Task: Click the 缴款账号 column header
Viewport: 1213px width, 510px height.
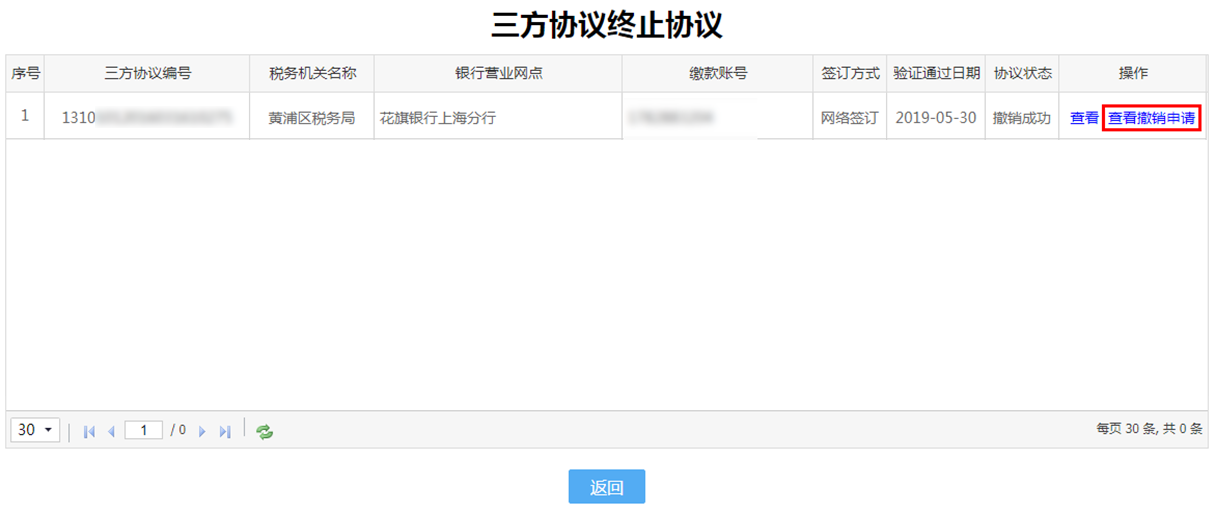Action: 718,73
